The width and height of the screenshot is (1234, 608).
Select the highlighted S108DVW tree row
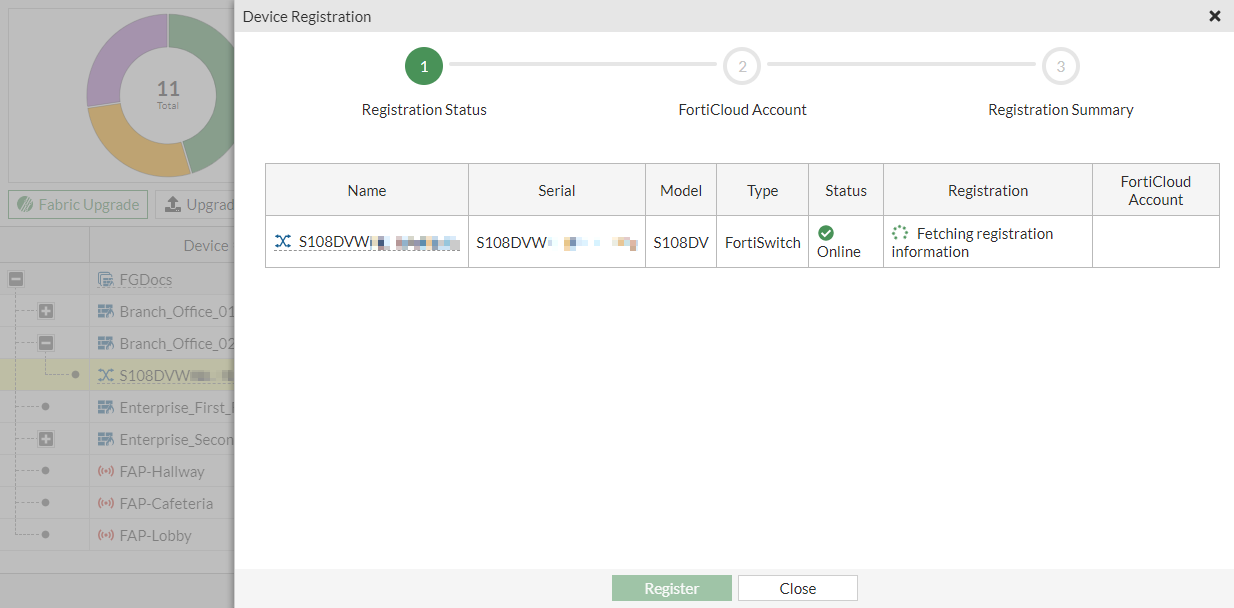click(117, 375)
